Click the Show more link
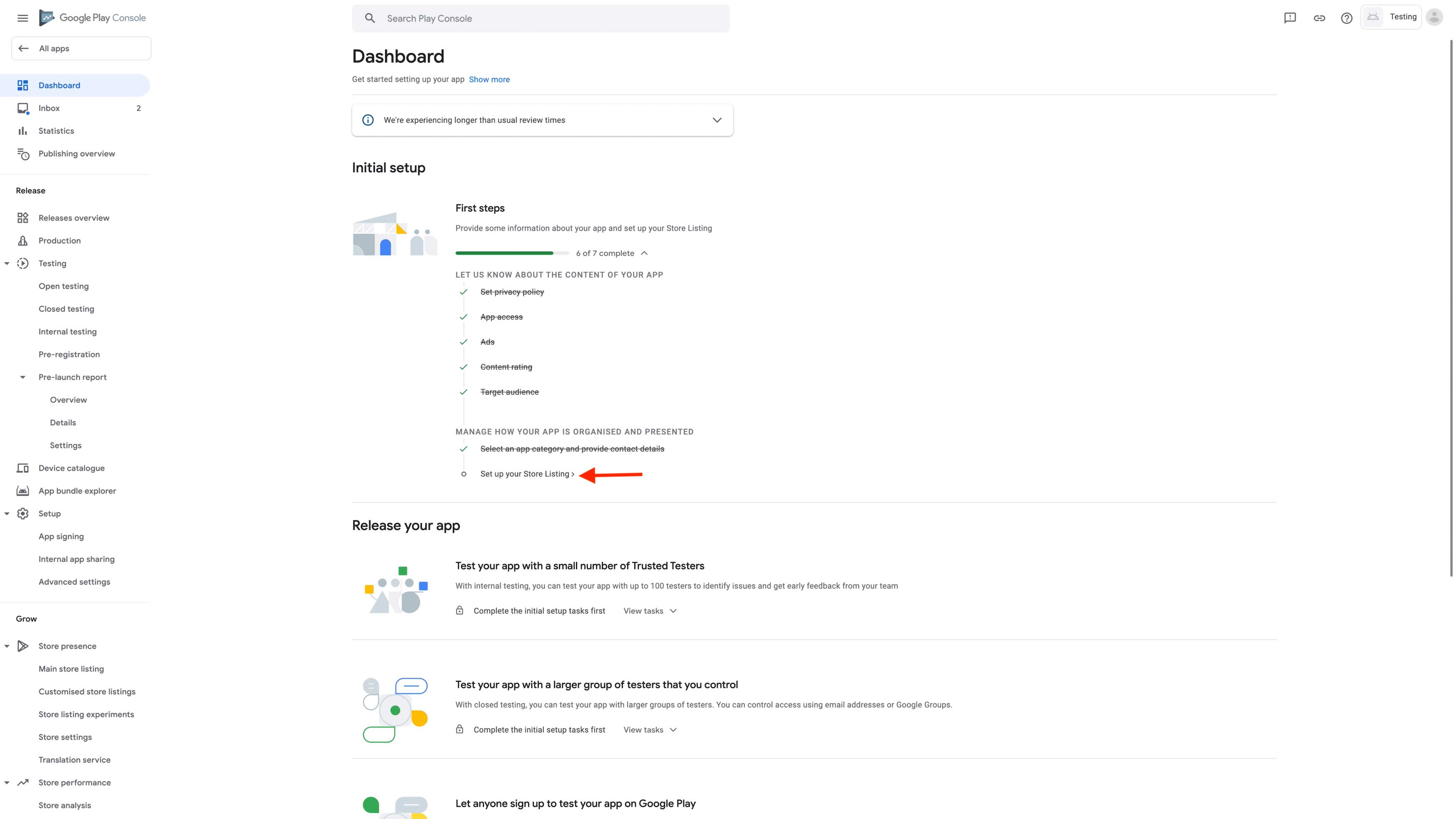The width and height of the screenshot is (1456, 819). (489, 80)
